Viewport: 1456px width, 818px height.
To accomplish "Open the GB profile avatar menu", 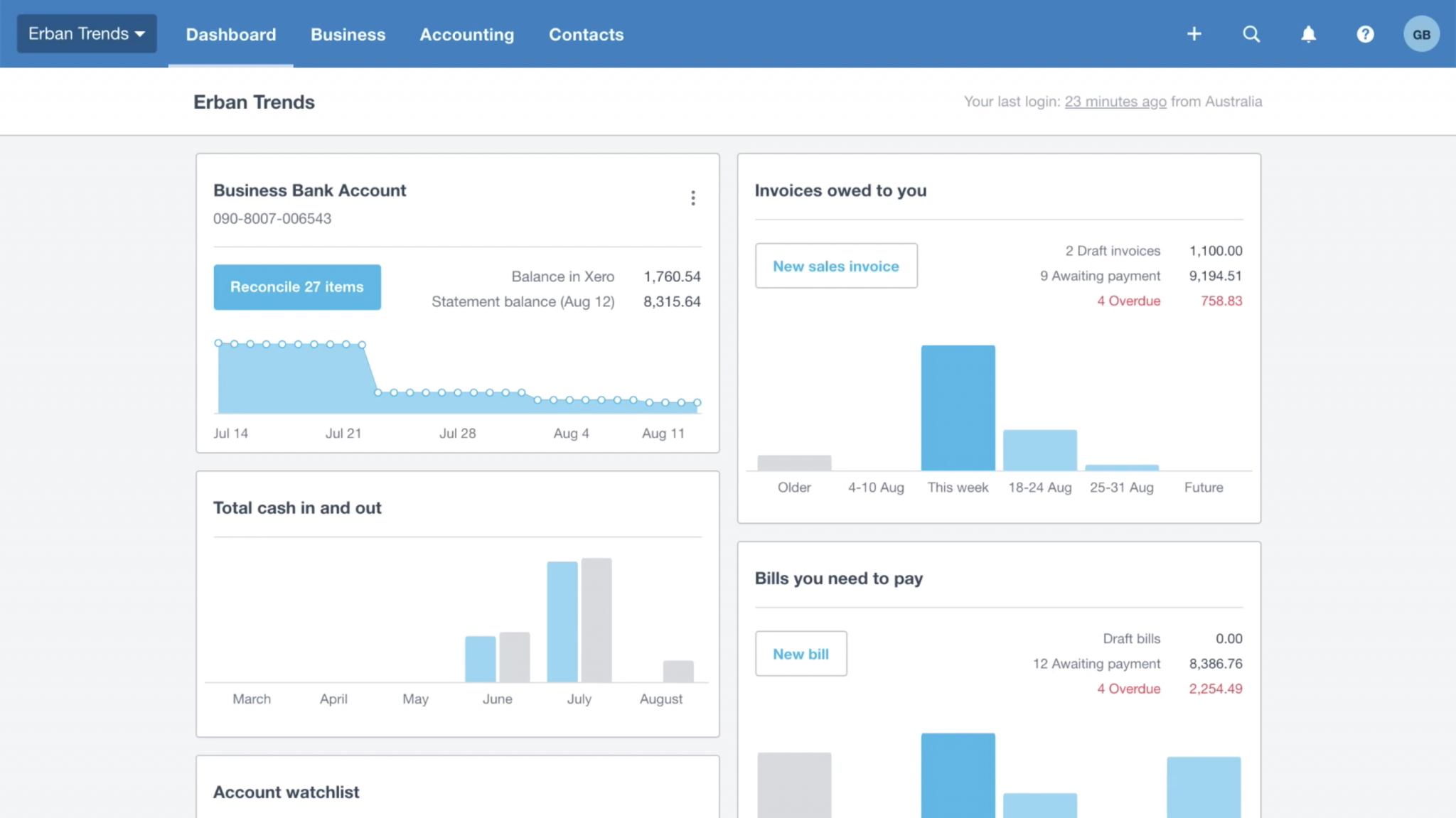I will pyautogui.click(x=1420, y=33).
